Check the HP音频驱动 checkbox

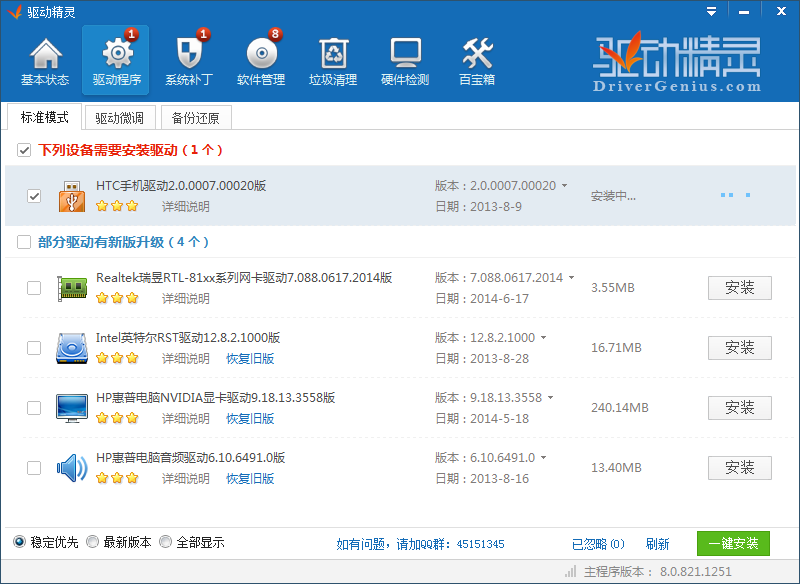pyautogui.click(x=34, y=468)
